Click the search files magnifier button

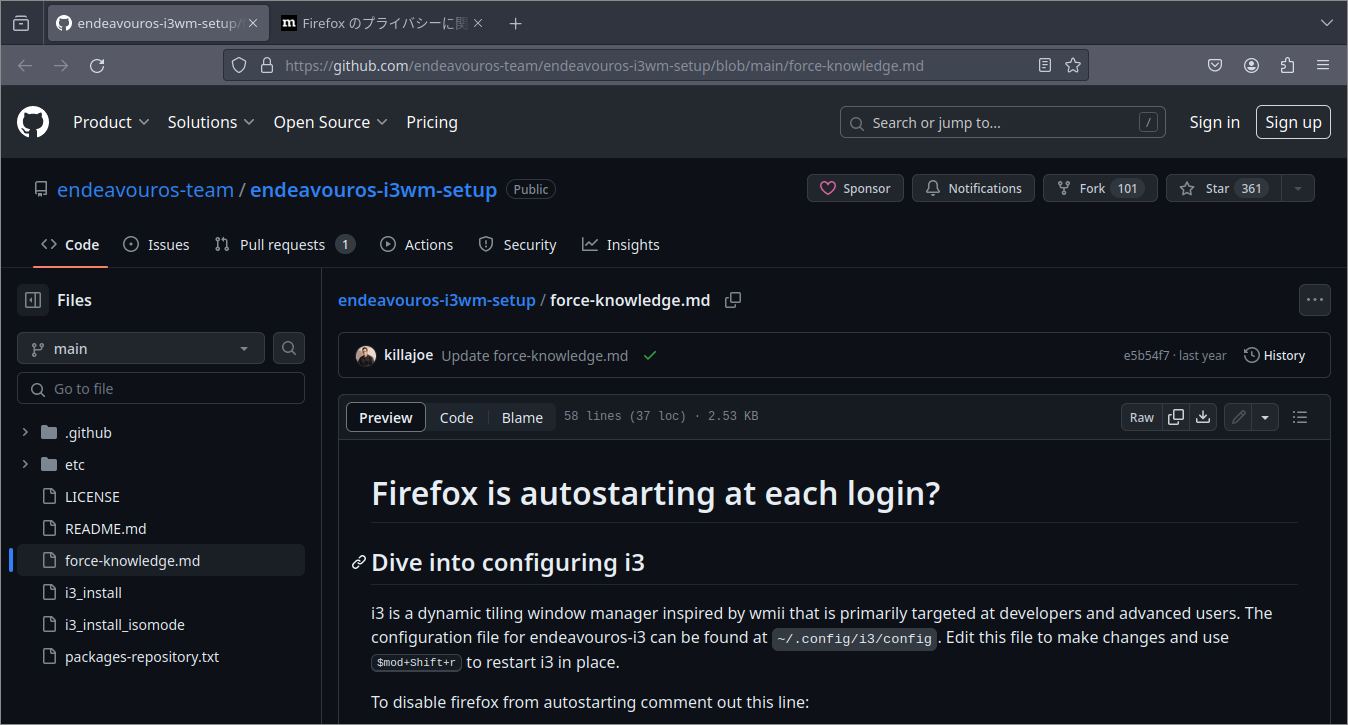coord(289,348)
